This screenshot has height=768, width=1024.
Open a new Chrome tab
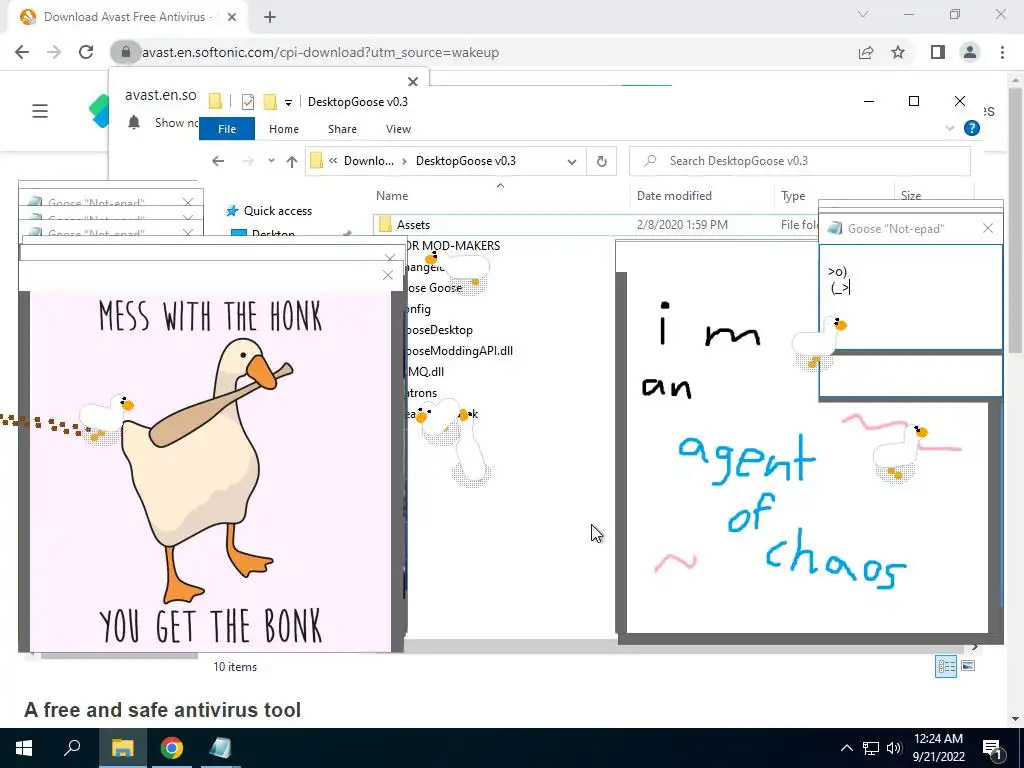pyautogui.click(x=270, y=17)
